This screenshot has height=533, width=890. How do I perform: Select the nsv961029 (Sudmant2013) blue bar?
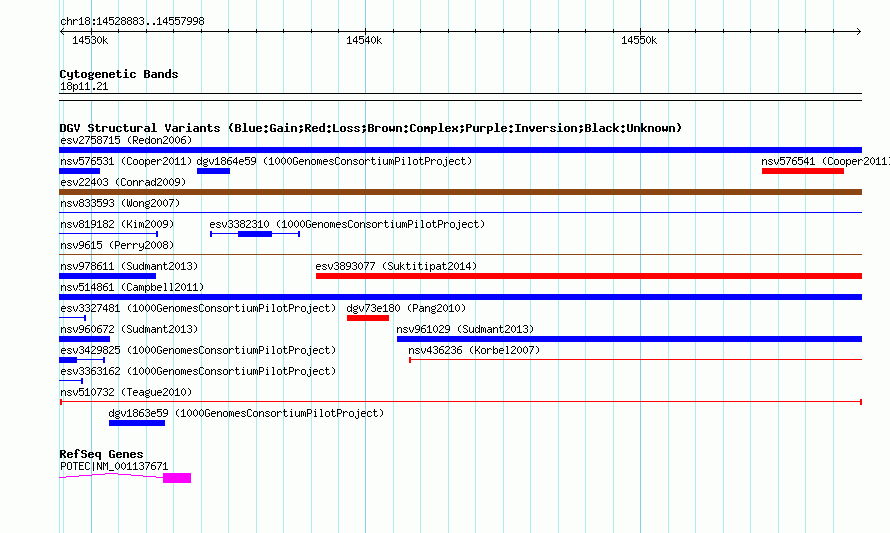click(629, 339)
